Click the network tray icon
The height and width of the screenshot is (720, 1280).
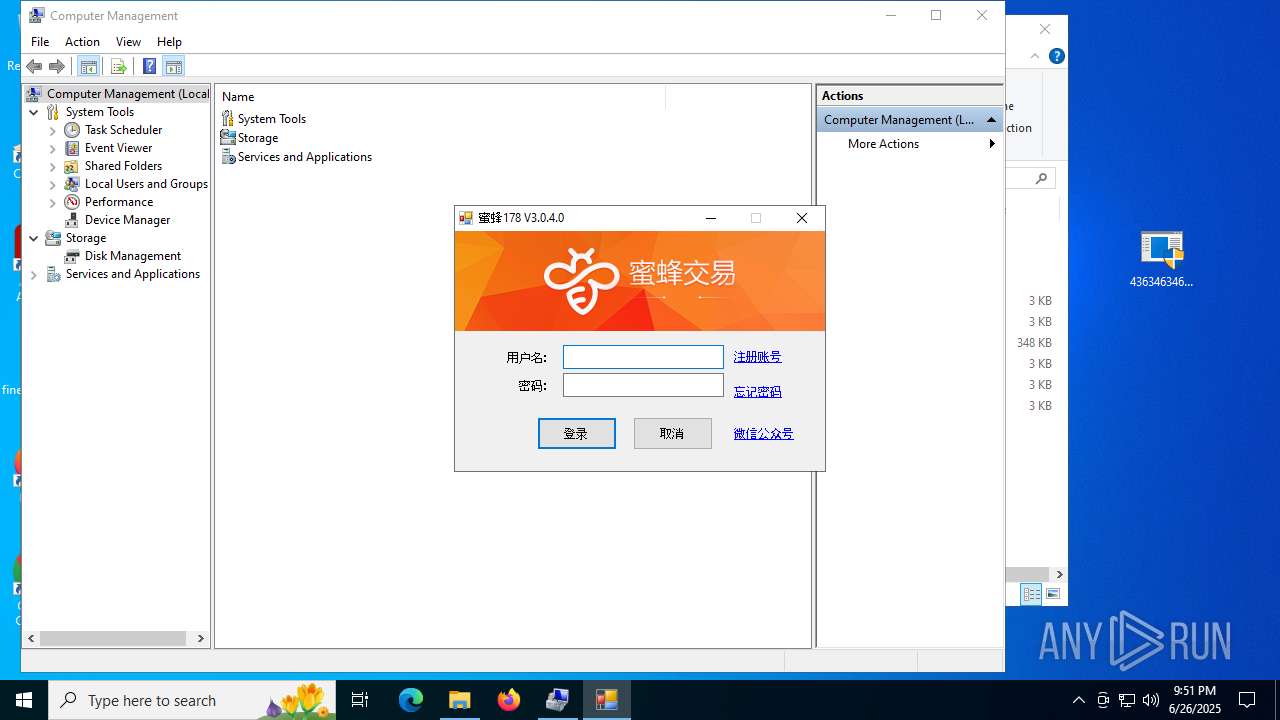pos(1127,700)
